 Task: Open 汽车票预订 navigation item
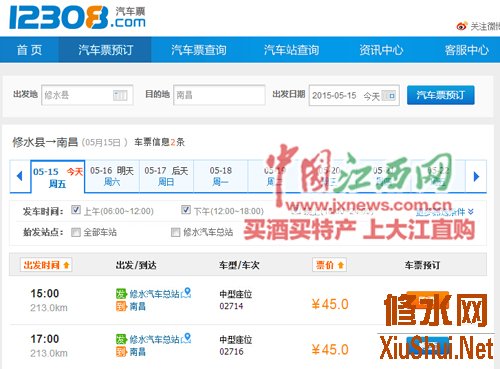[x=105, y=50]
